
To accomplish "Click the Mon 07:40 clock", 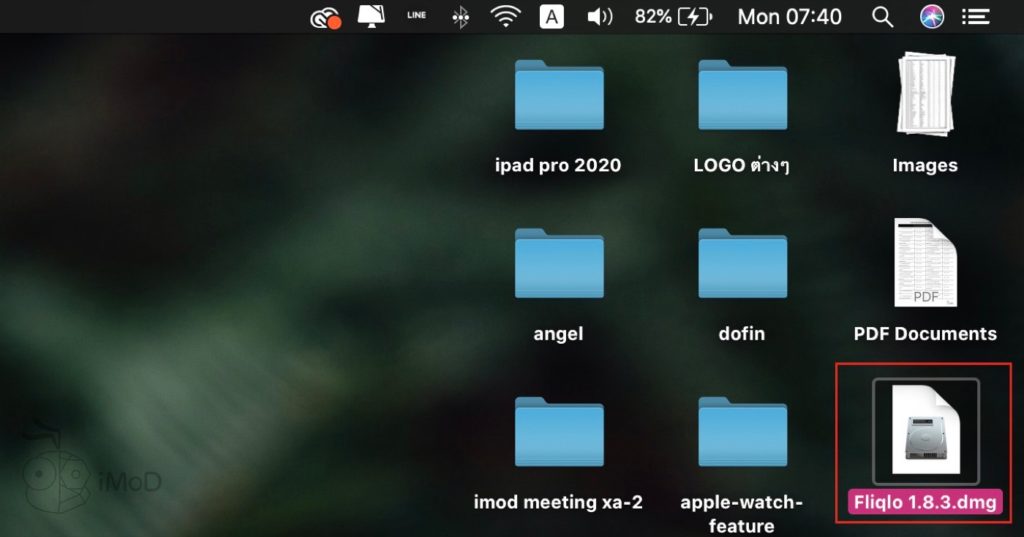I will (789, 17).
